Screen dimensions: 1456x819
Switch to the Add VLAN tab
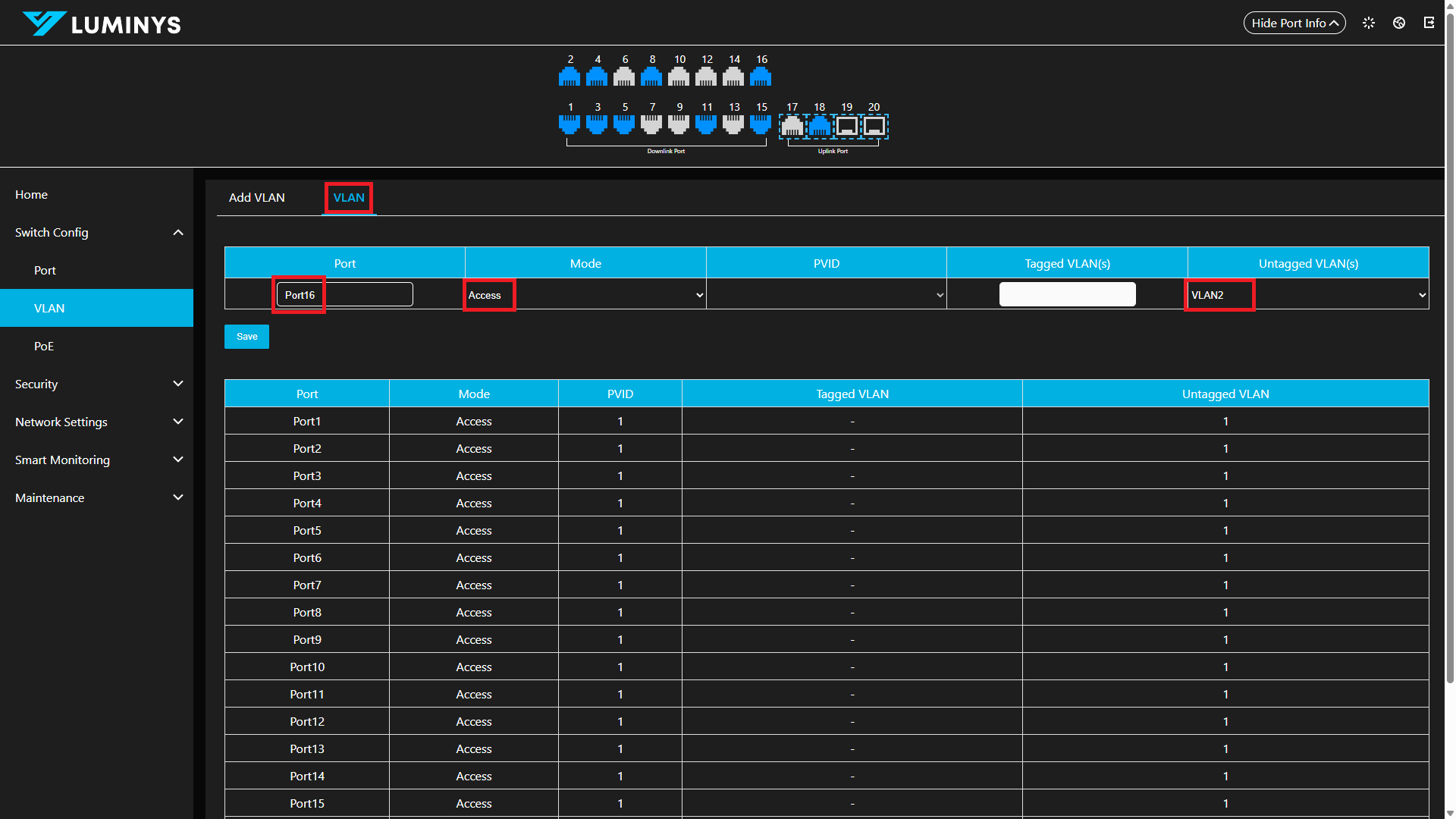pyautogui.click(x=257, y=197)
